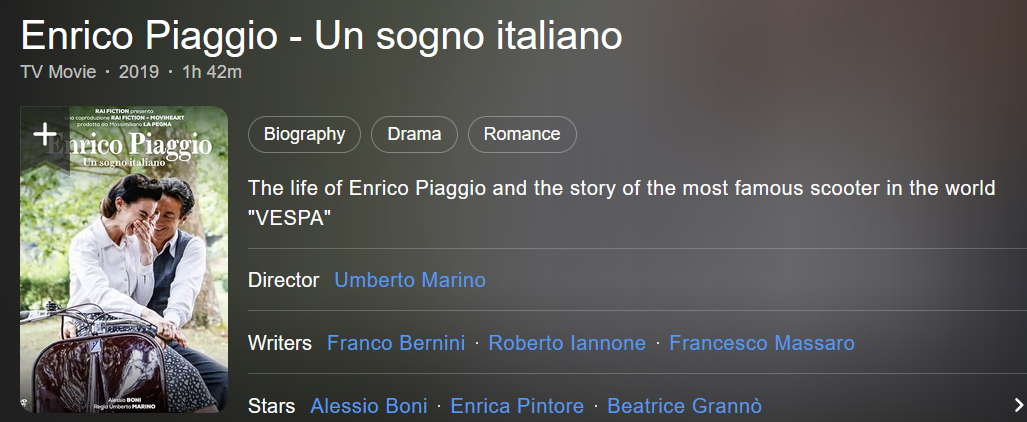1027x422 pixels.
Task: Open writer Roberto Iannone's page
Action: coord(567,343)
